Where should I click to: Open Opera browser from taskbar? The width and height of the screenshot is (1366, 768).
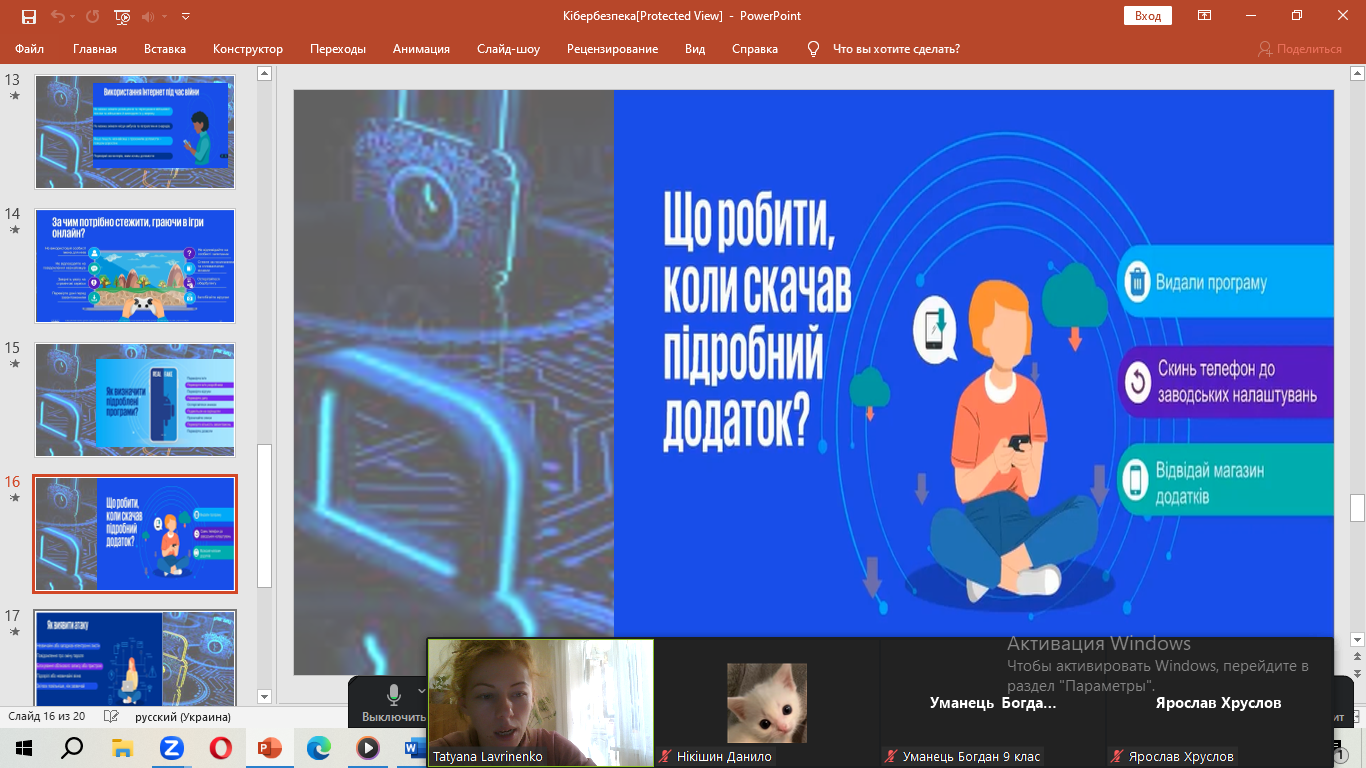(220, 748)
